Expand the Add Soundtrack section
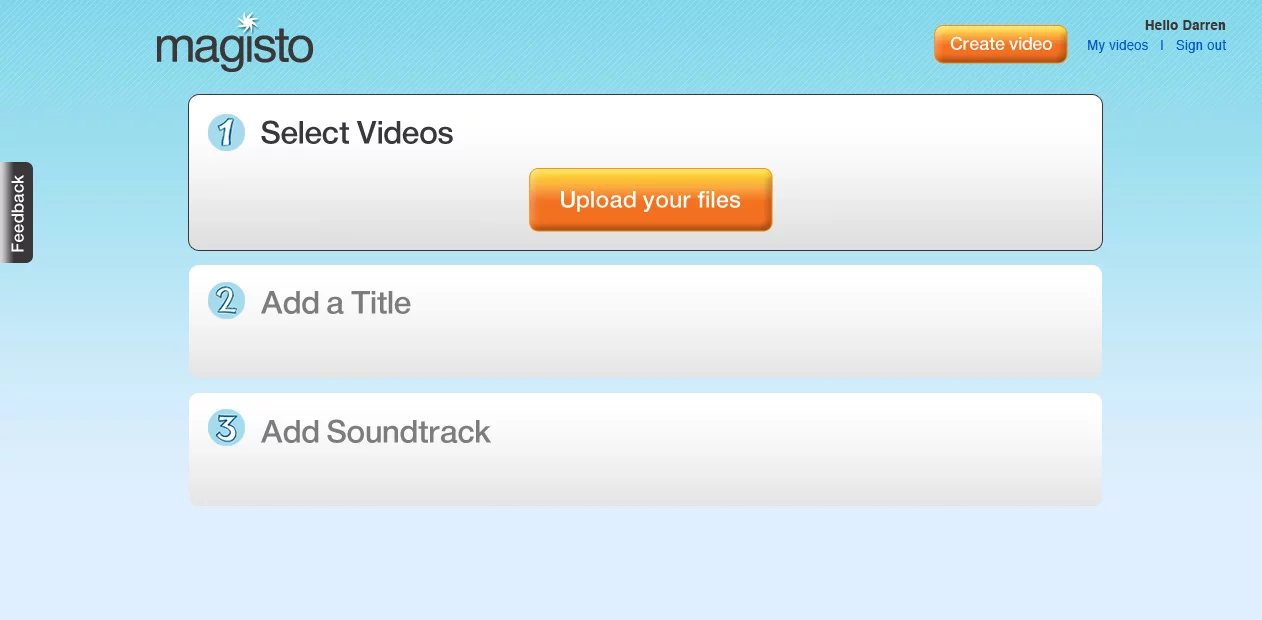This screenshot has height=620, width=1262. [375, 431]
